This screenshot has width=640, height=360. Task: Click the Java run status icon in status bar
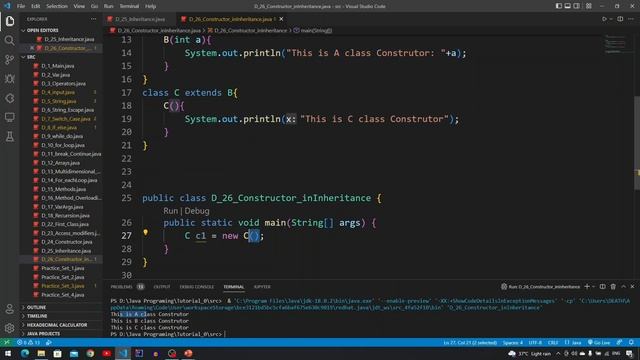tap(49, 342)
